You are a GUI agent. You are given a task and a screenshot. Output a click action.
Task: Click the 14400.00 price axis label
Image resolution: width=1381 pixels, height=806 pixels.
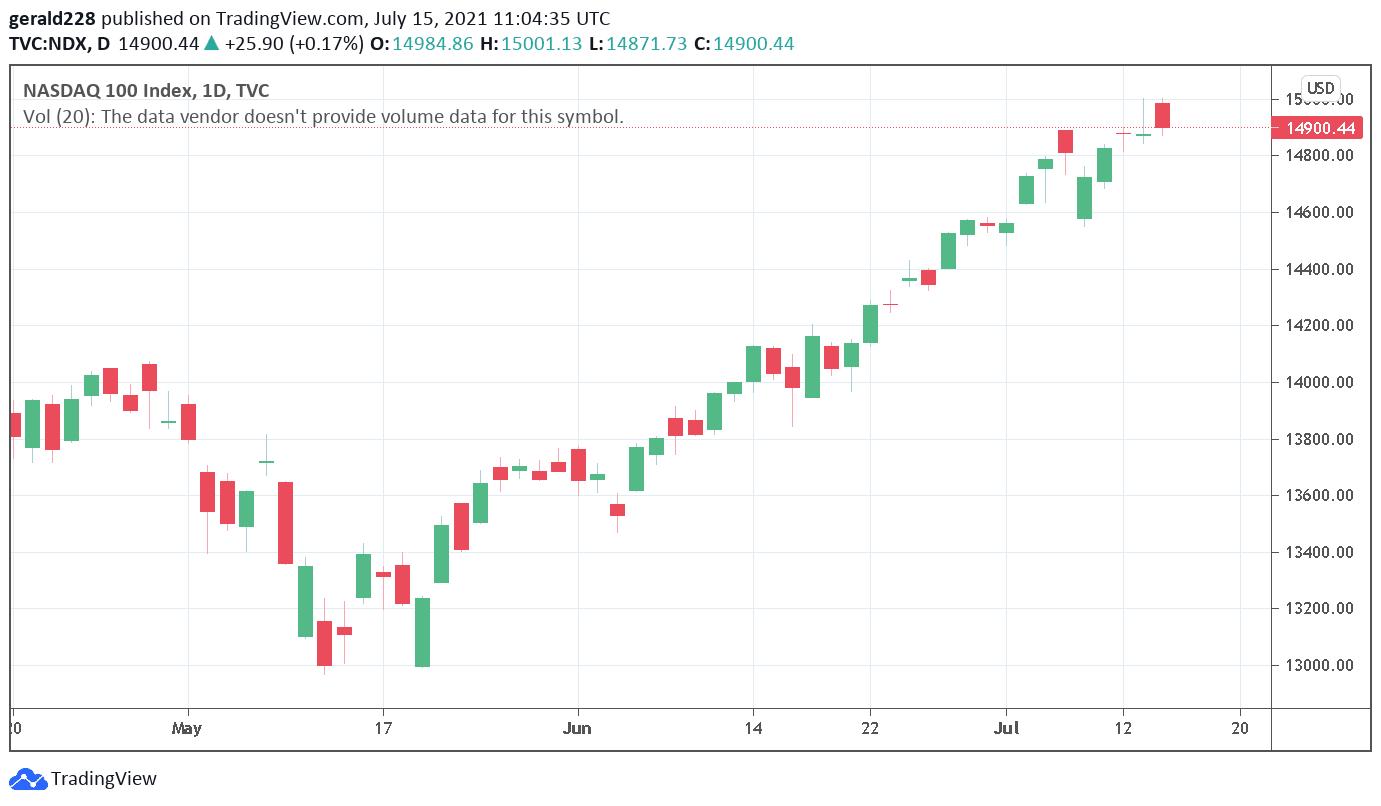point(1320,270)
